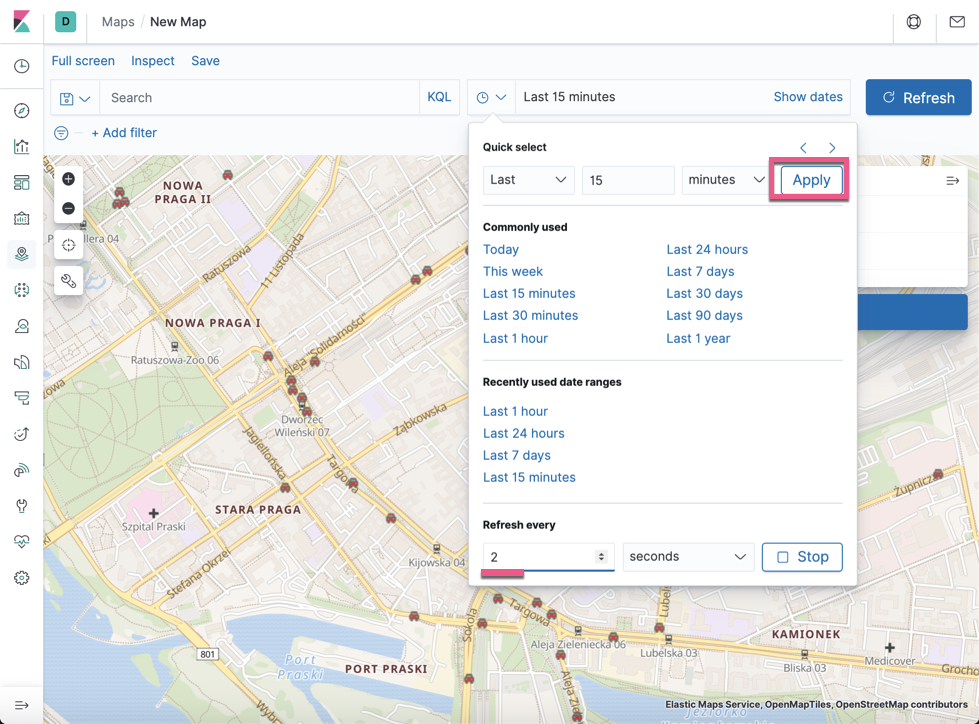Open the space selector D avatar

pyautogui.click(x=66, y=21)
